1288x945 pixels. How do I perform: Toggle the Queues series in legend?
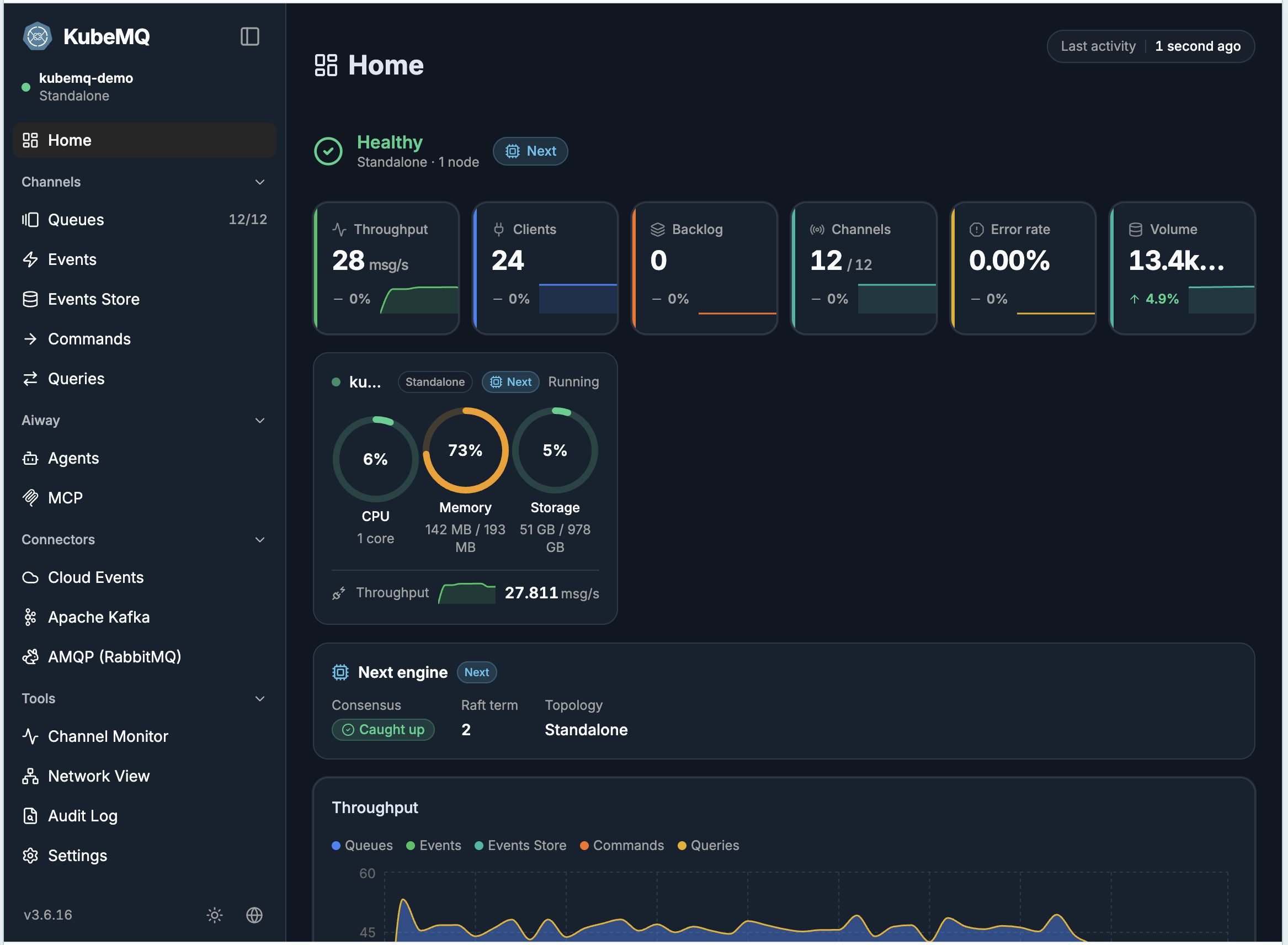point(362,846)
